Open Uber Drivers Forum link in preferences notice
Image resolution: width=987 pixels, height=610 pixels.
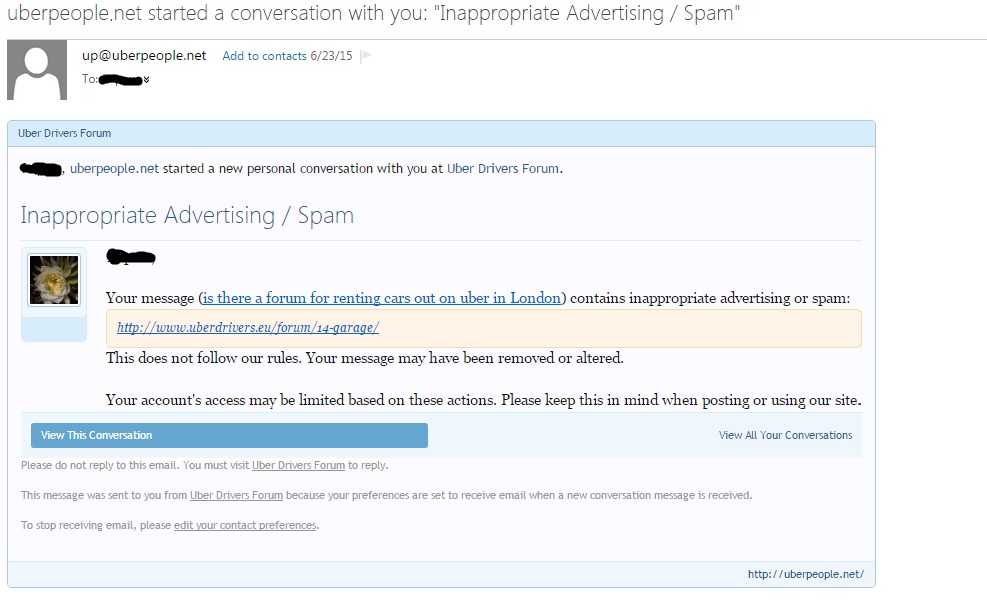[x=236, y=495]
